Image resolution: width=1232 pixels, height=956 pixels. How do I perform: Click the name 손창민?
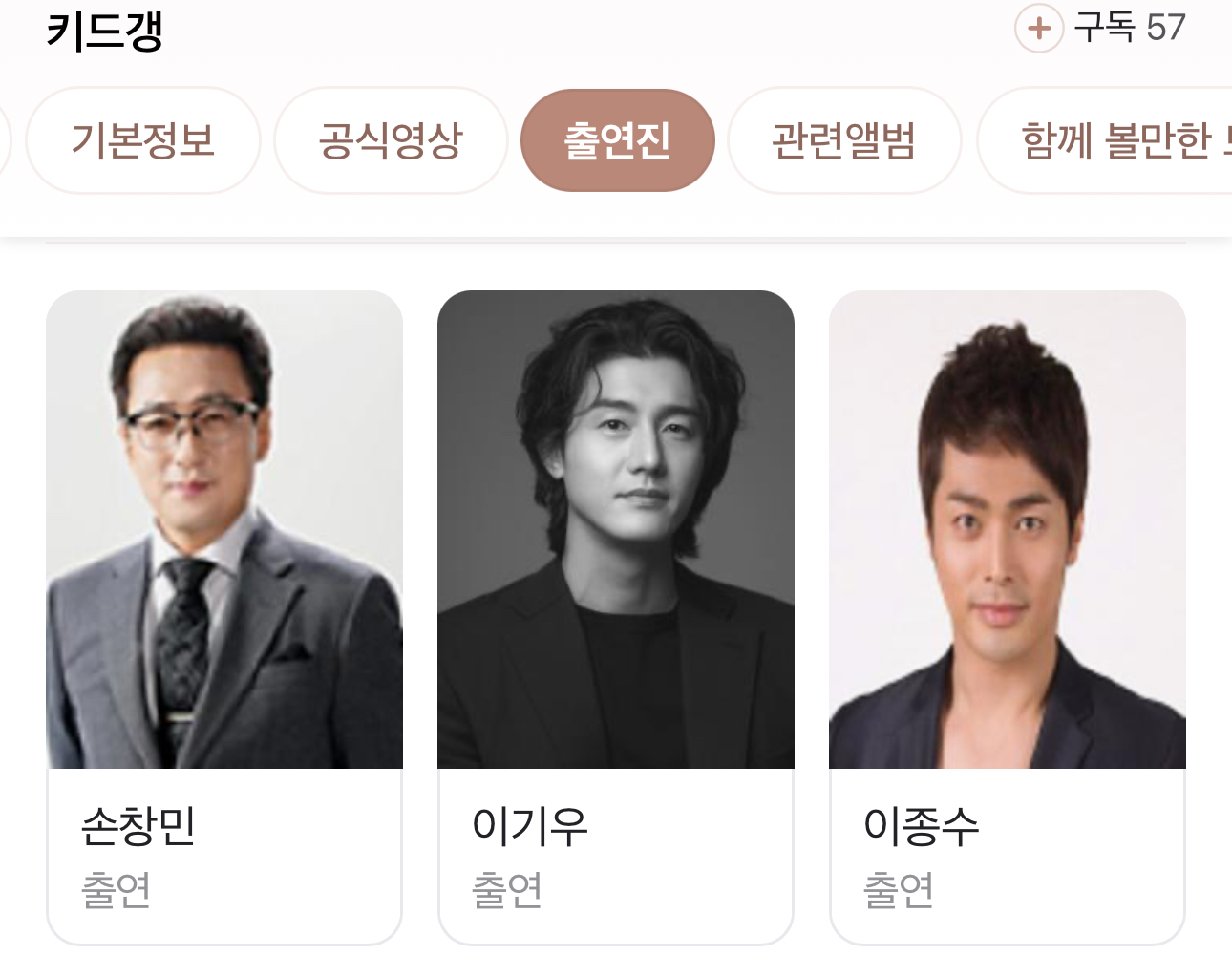click(138, 826)
